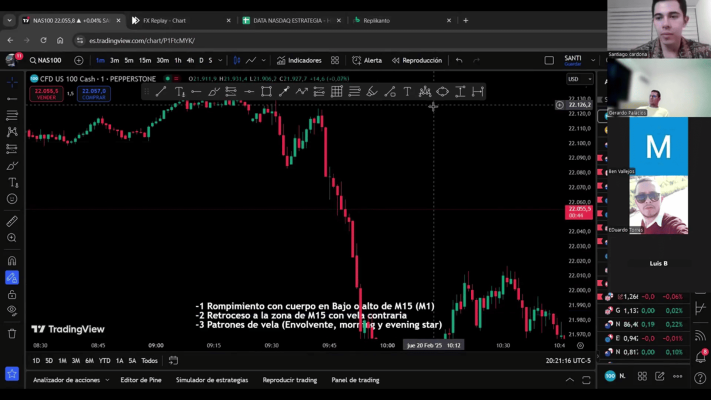Toggle stay in drawing mode
This screenshot has height=400, width=711.
click(x=12, y=278)
